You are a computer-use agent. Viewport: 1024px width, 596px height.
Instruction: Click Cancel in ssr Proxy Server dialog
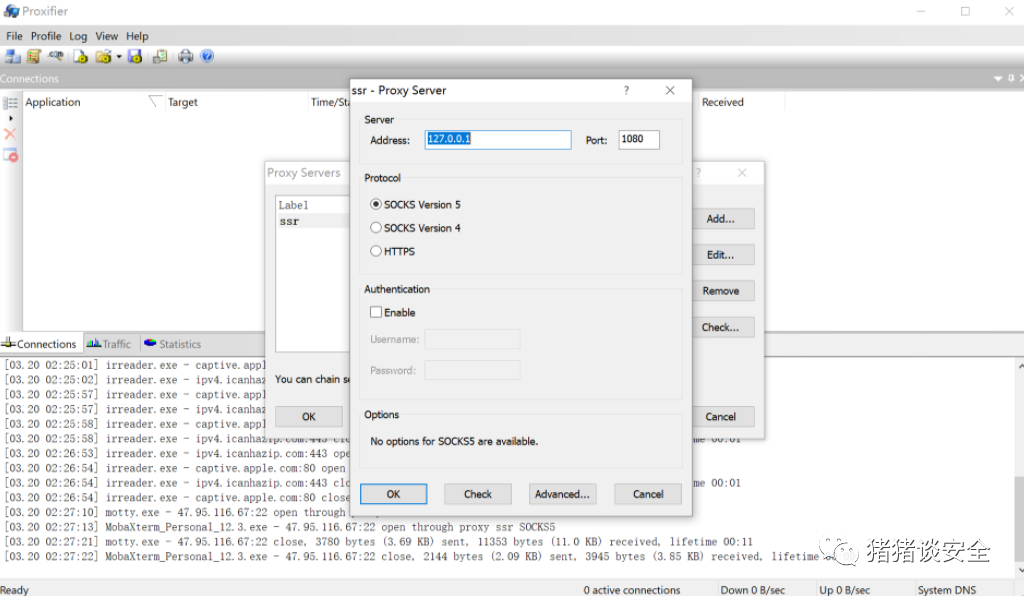click(x=648, y=494)
